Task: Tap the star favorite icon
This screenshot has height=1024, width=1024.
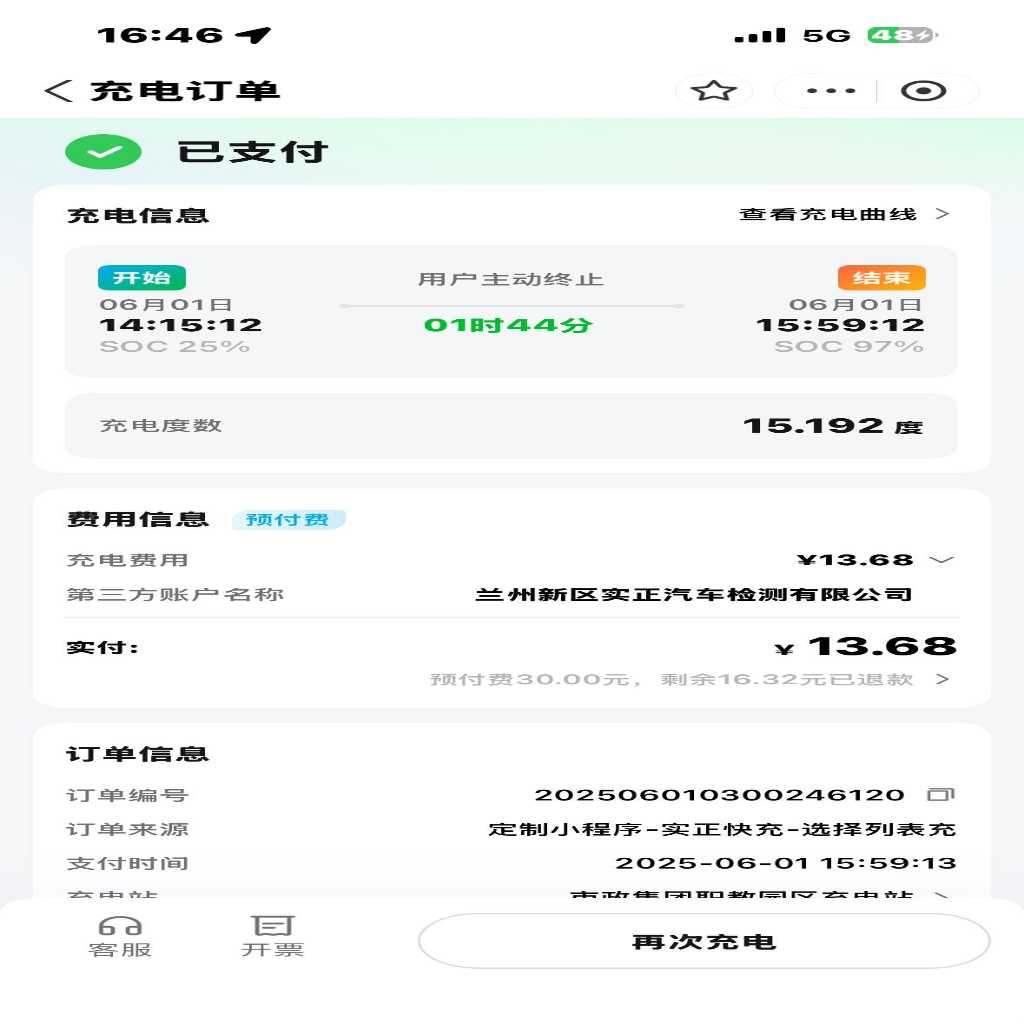Action: click(713, 90)
